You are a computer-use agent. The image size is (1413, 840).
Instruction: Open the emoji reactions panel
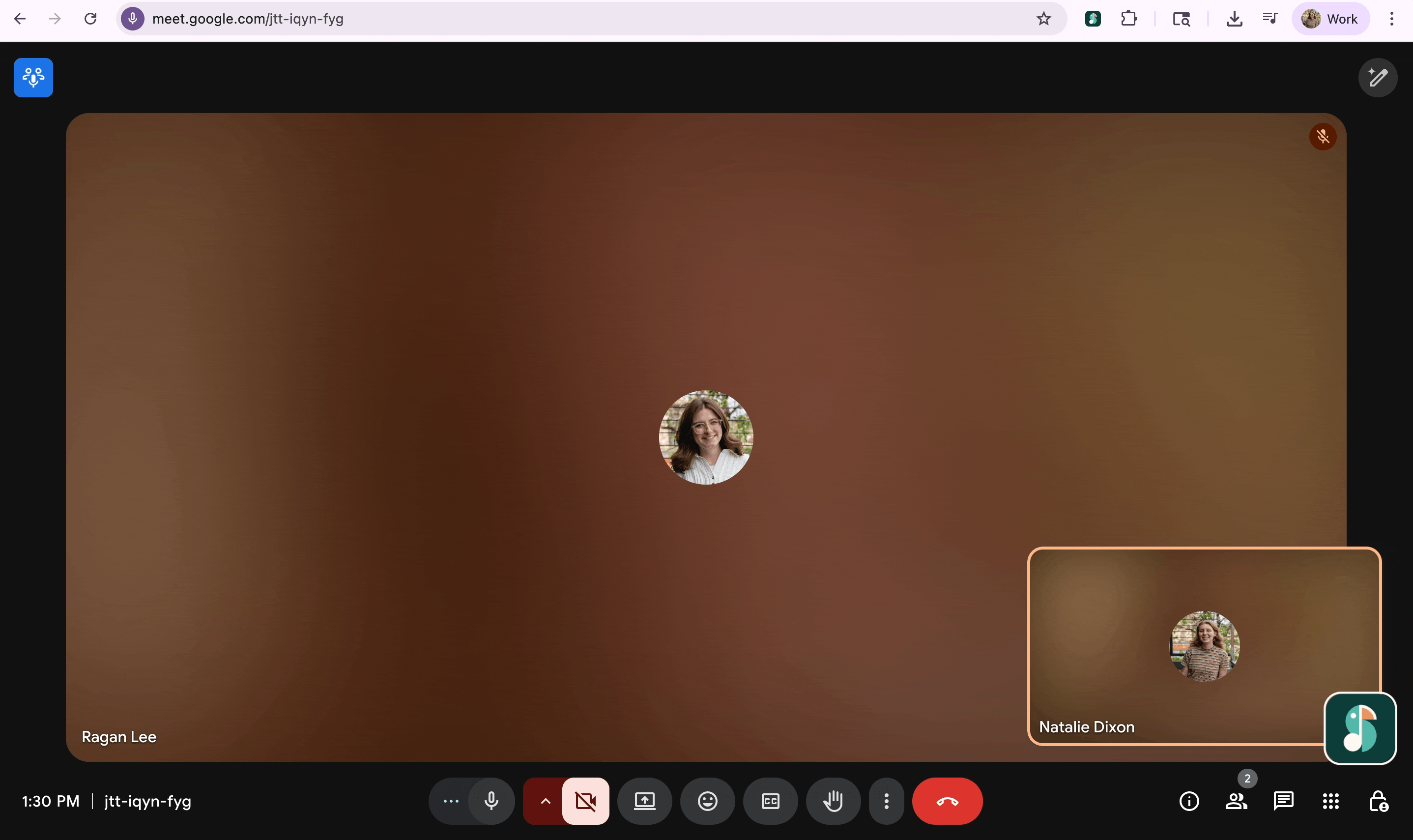tap(707, 801)
